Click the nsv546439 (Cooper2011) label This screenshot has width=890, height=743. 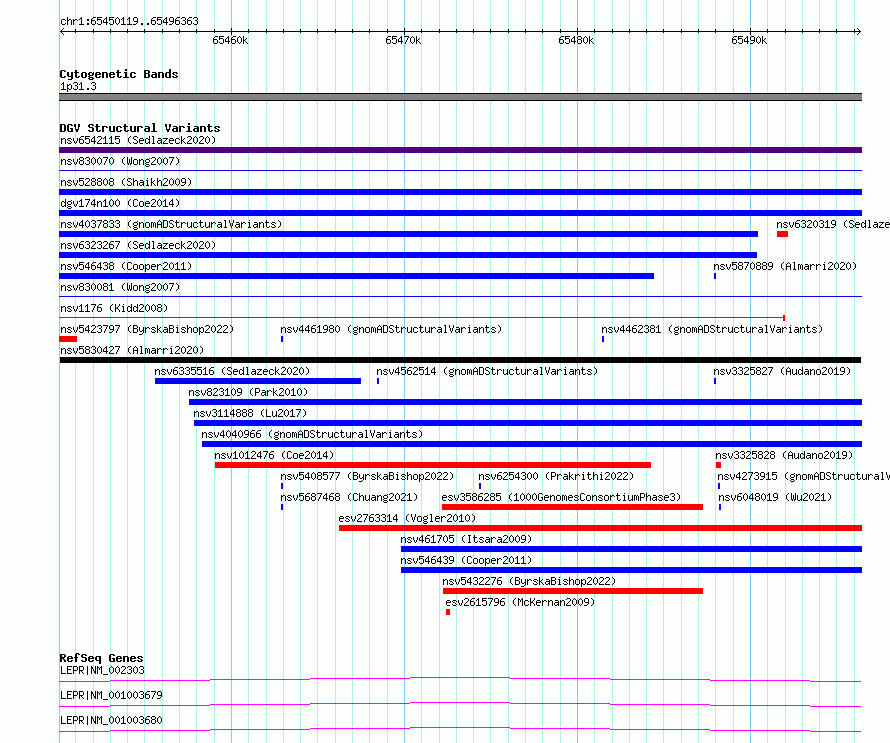pos(466,560)
